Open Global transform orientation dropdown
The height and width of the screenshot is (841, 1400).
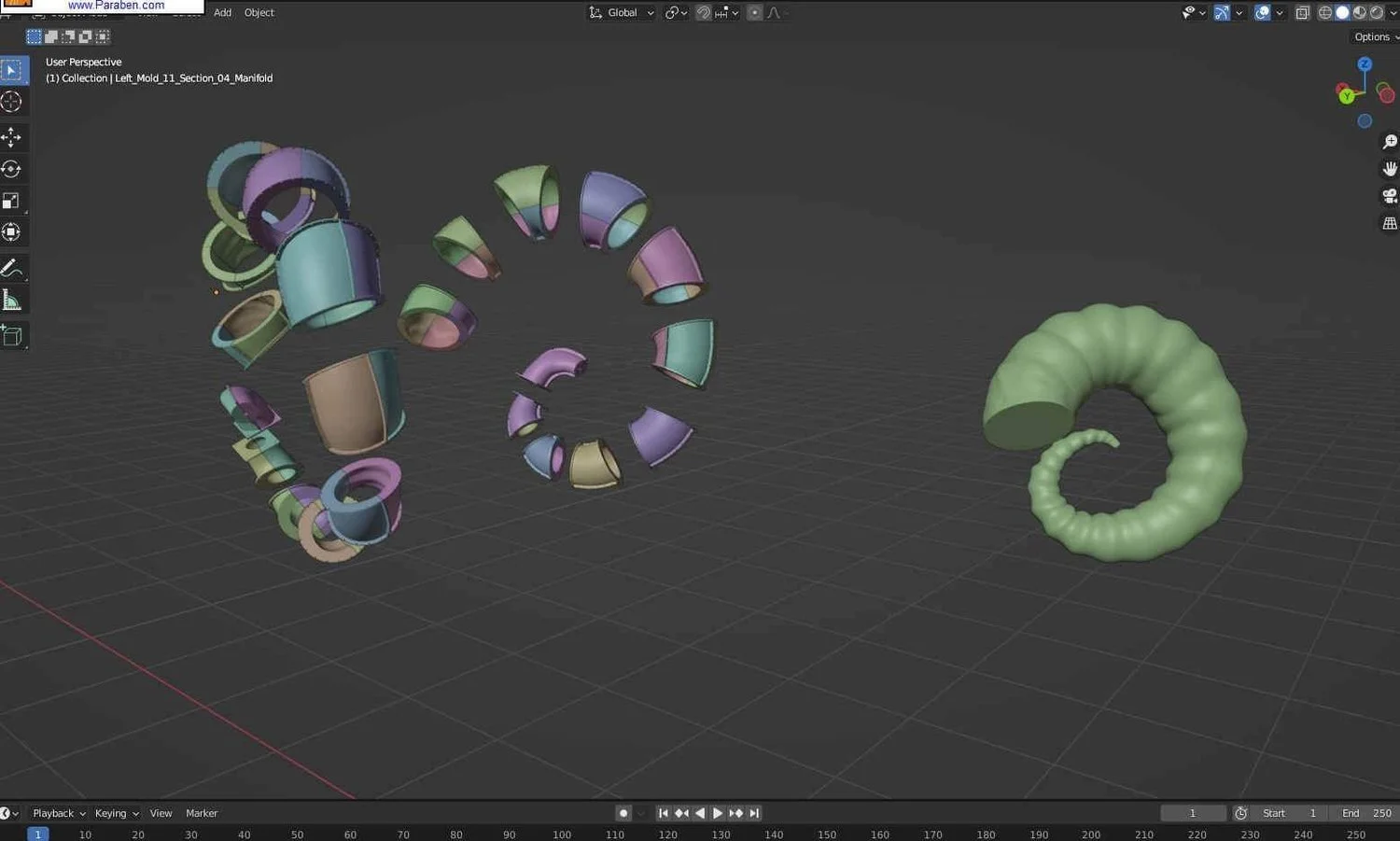622,13
